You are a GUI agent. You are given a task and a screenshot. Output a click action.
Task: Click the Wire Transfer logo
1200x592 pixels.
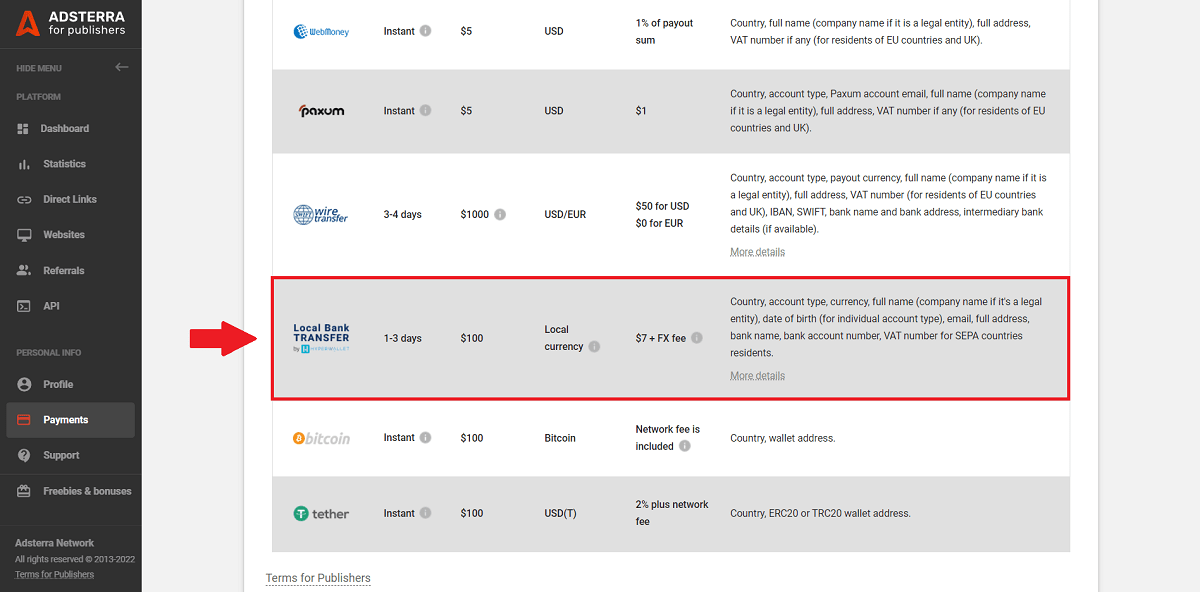point(321,214)
